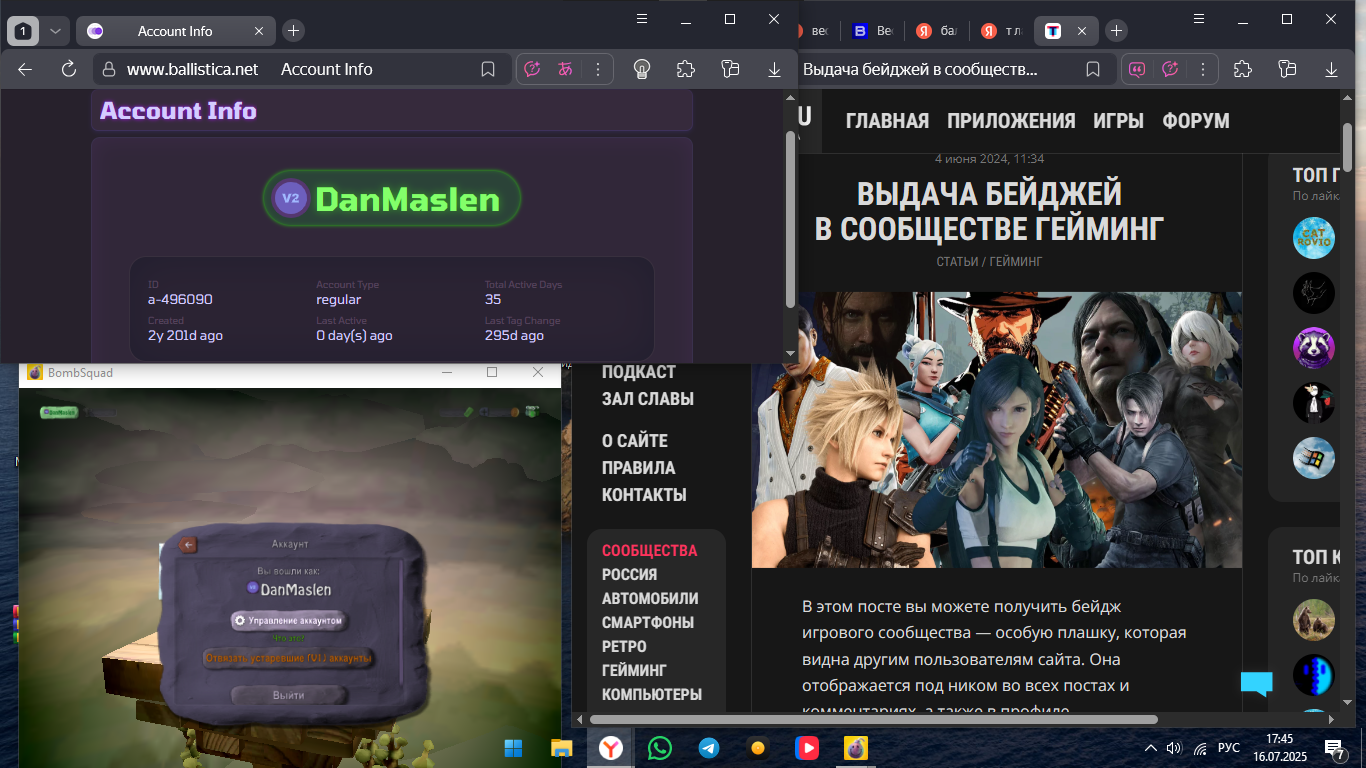Open the hamburger menu of the Account Info browser
Image resolution: width=1366 pixels, height=768 pixels.
[x=642, y=19]
